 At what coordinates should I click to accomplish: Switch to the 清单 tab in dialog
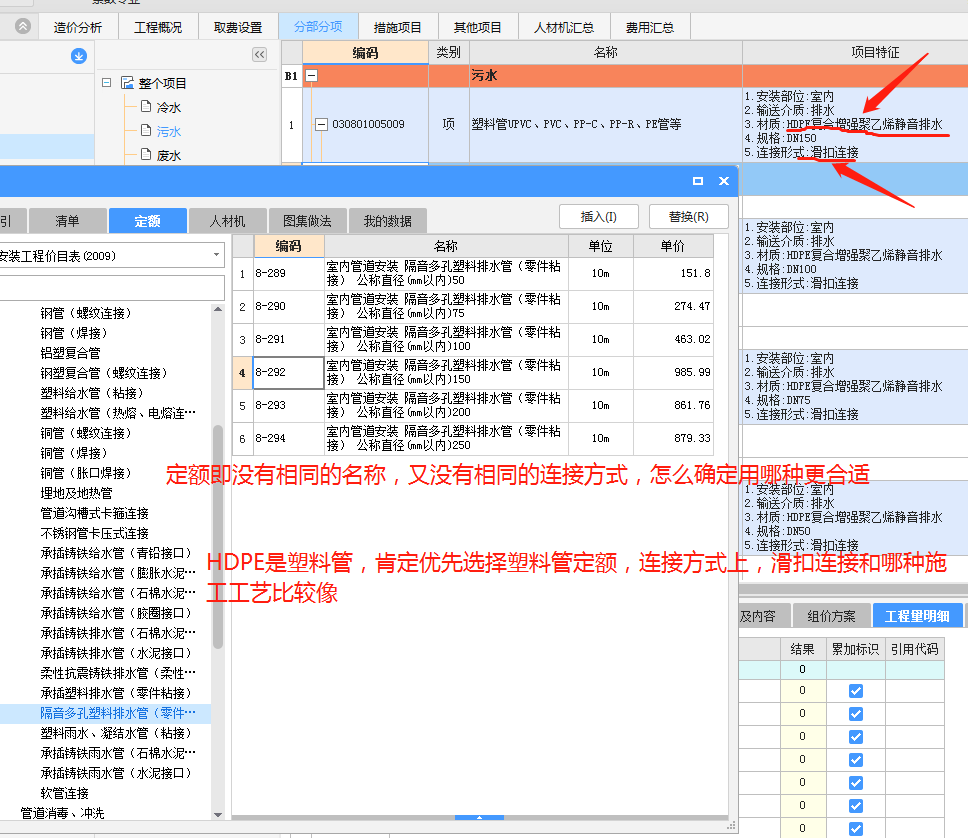(x=67, y=221)
